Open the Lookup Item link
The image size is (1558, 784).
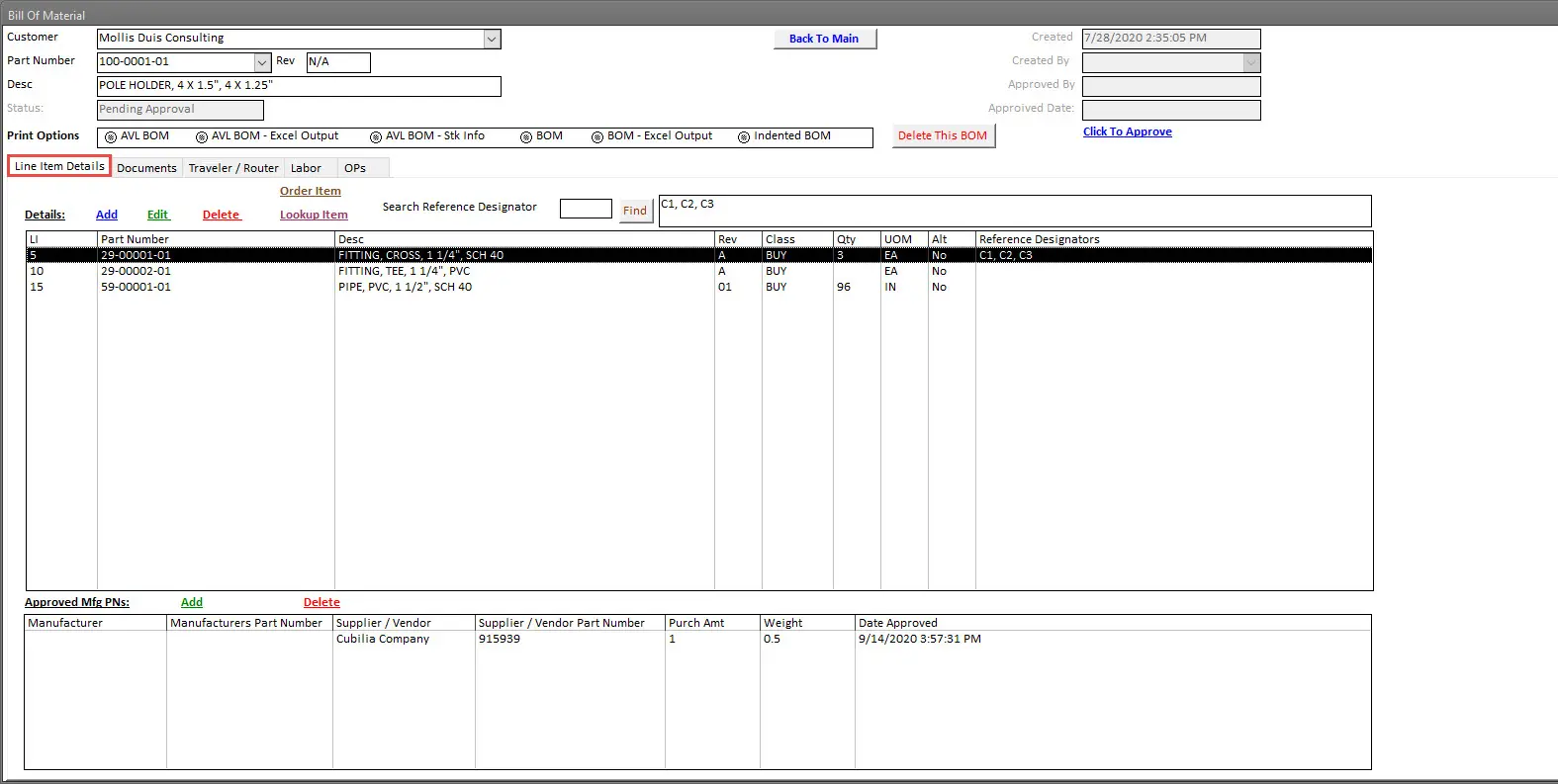[314, 215]
